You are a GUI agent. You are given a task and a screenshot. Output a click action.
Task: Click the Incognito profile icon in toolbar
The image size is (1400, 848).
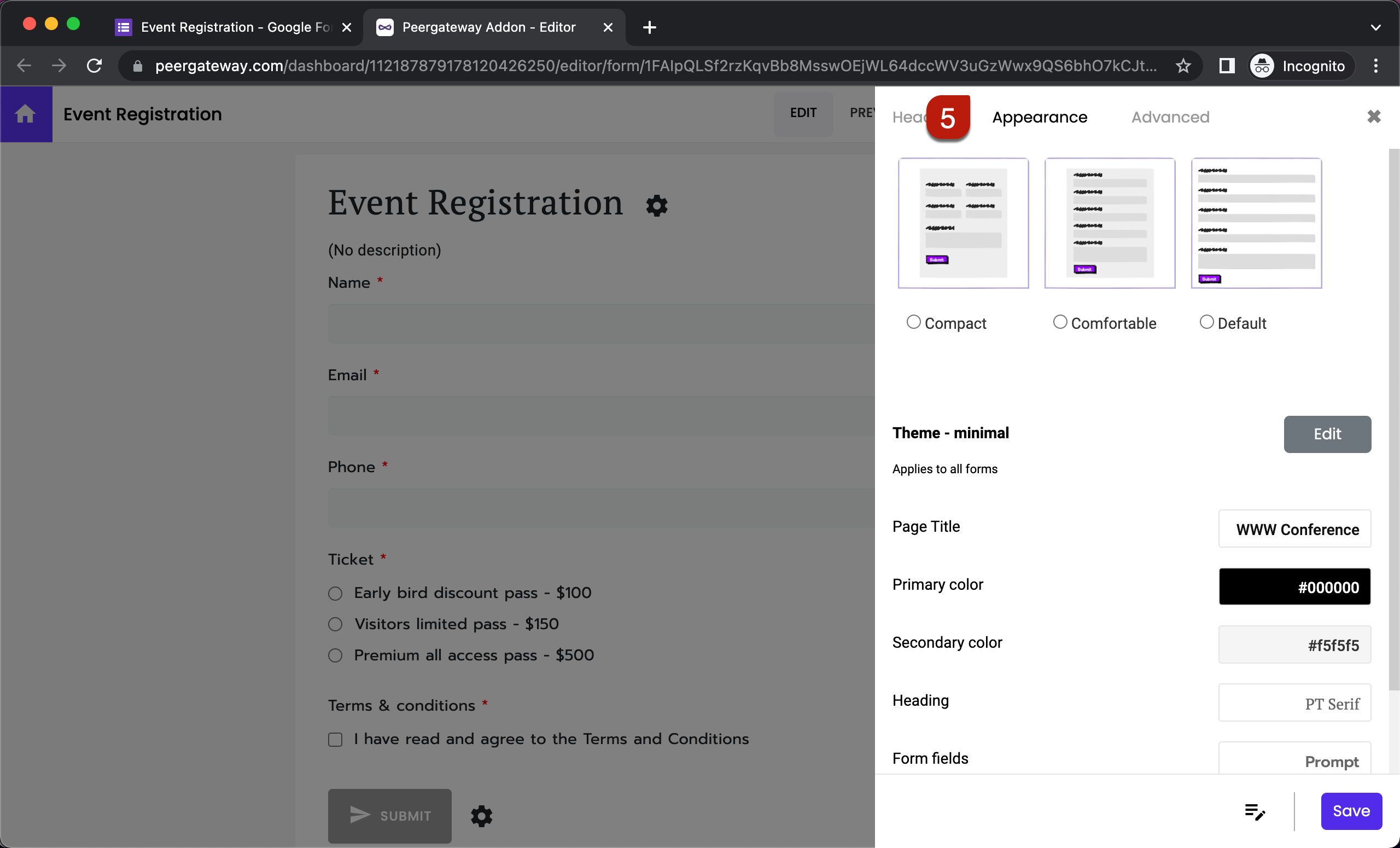(x=1262, y=65)
